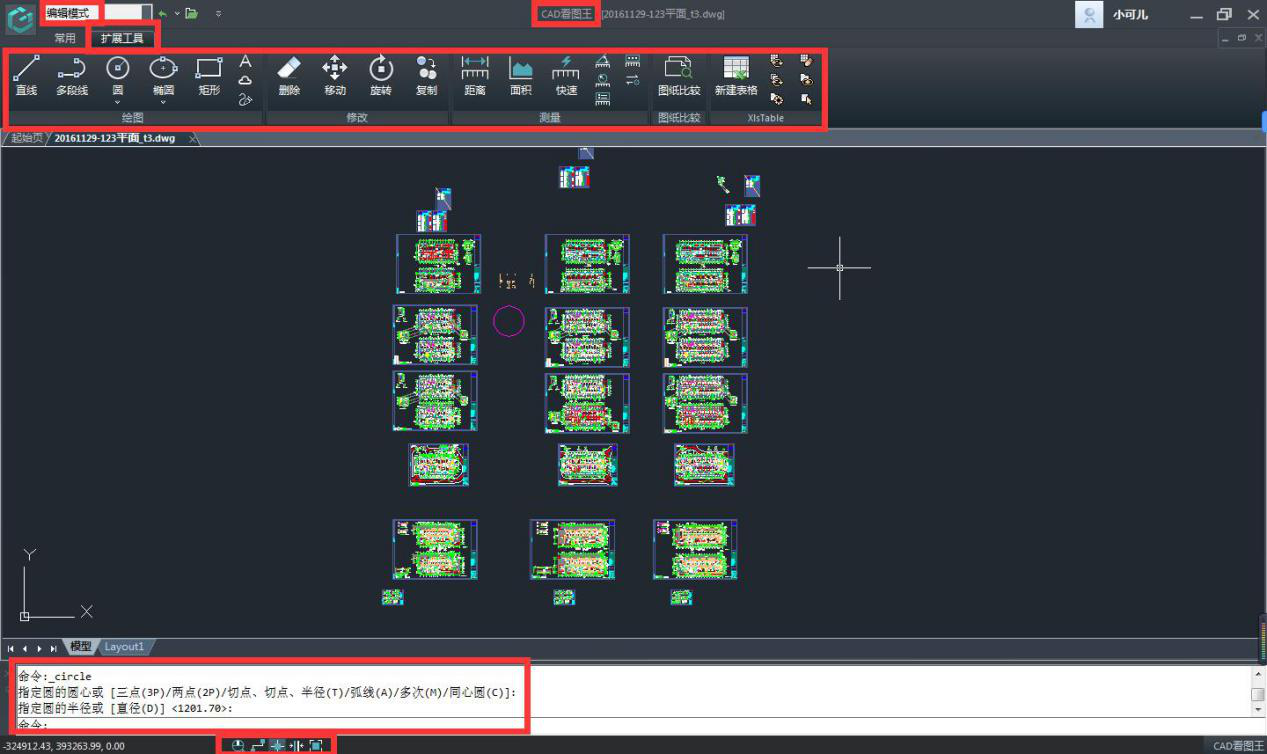This screenshot has height=754, width=1267.
Task: Open 图纸比较 drawing compare
Action: click(679, 76)
